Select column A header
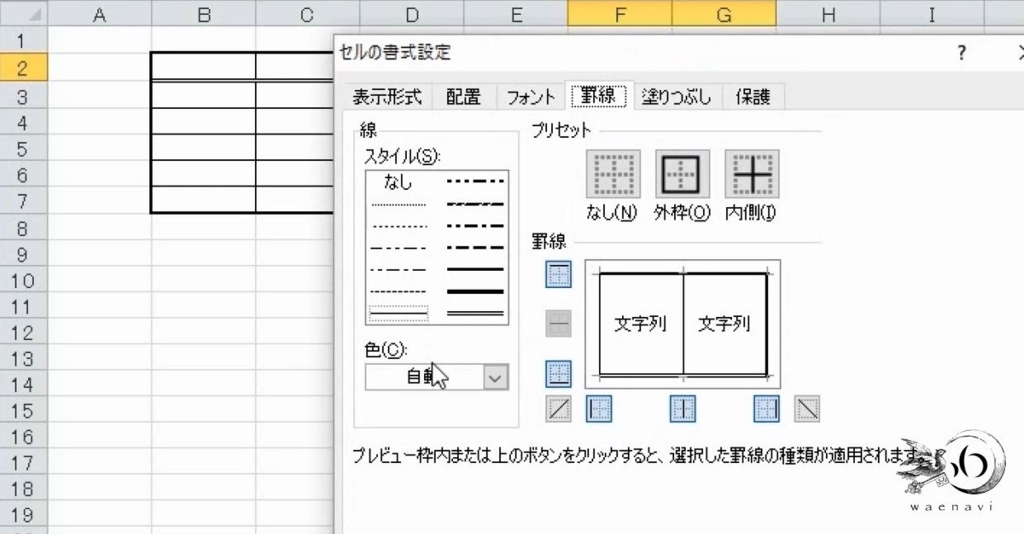Viewport: 1024px width, 534px height. [x=99, y=14]
